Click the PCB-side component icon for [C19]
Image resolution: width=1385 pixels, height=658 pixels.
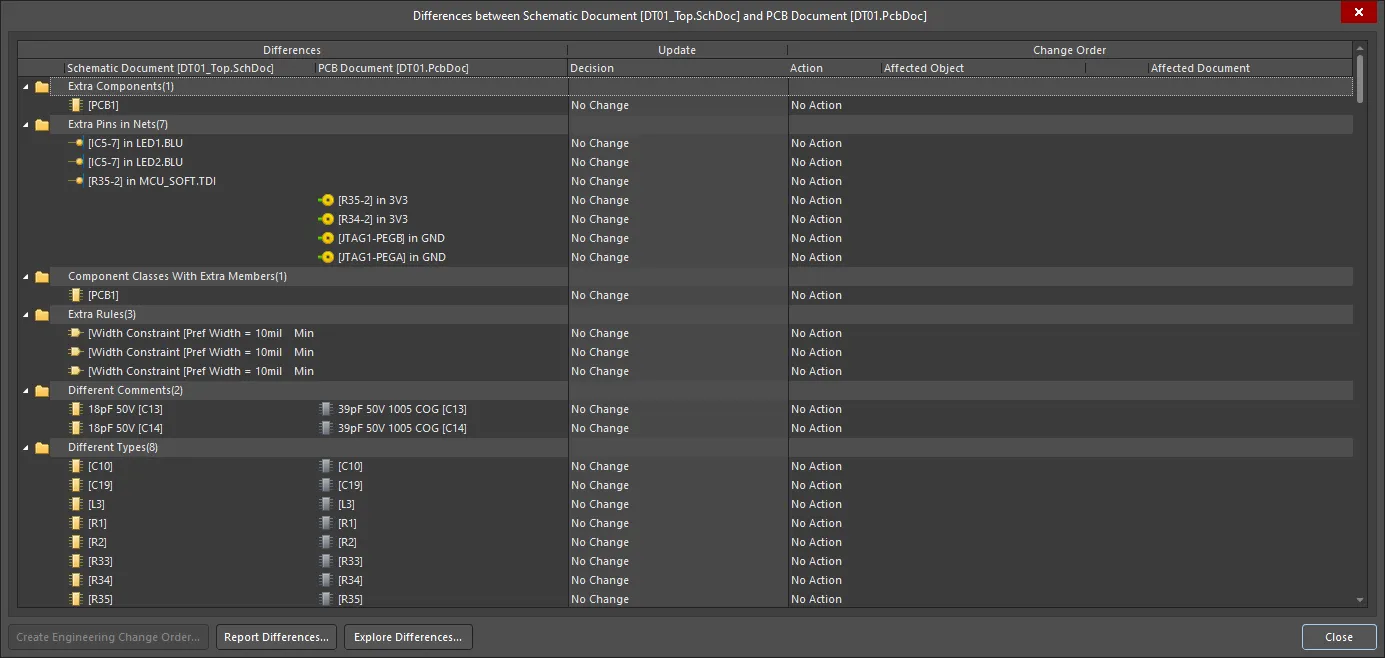pos(325,485)
